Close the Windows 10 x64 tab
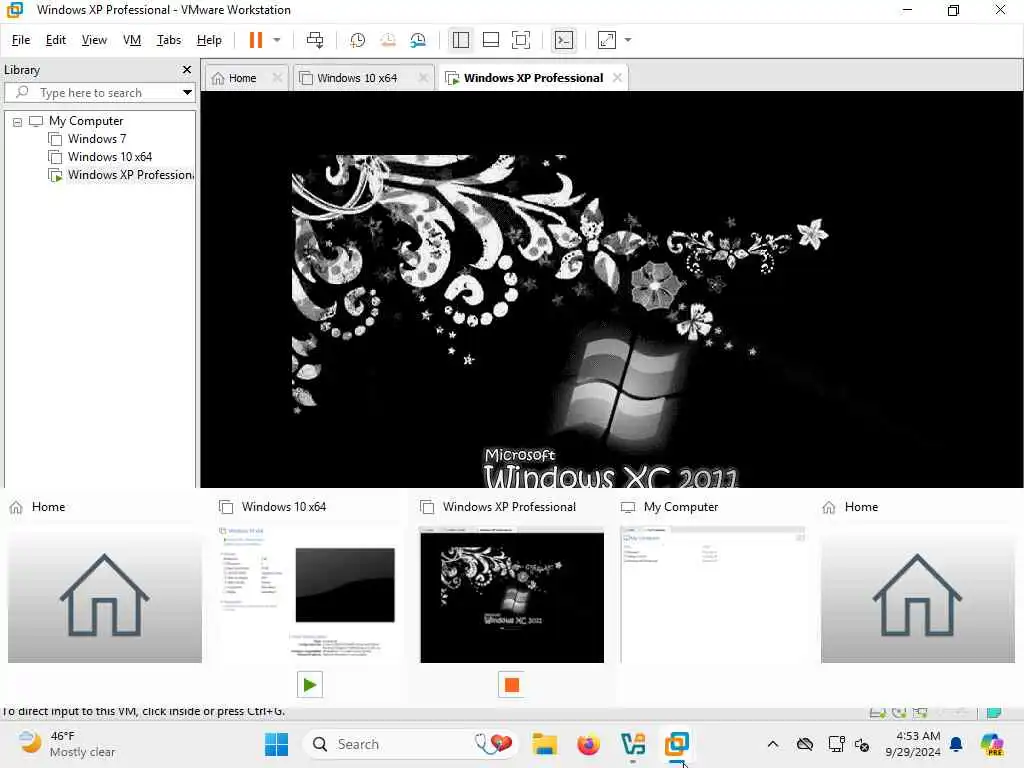This screenshot has width=1024, height=768. (423, 78)
